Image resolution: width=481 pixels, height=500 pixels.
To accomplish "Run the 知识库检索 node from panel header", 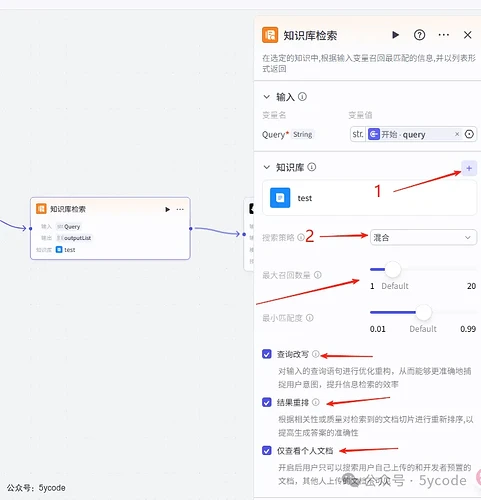I will [395, 35].
